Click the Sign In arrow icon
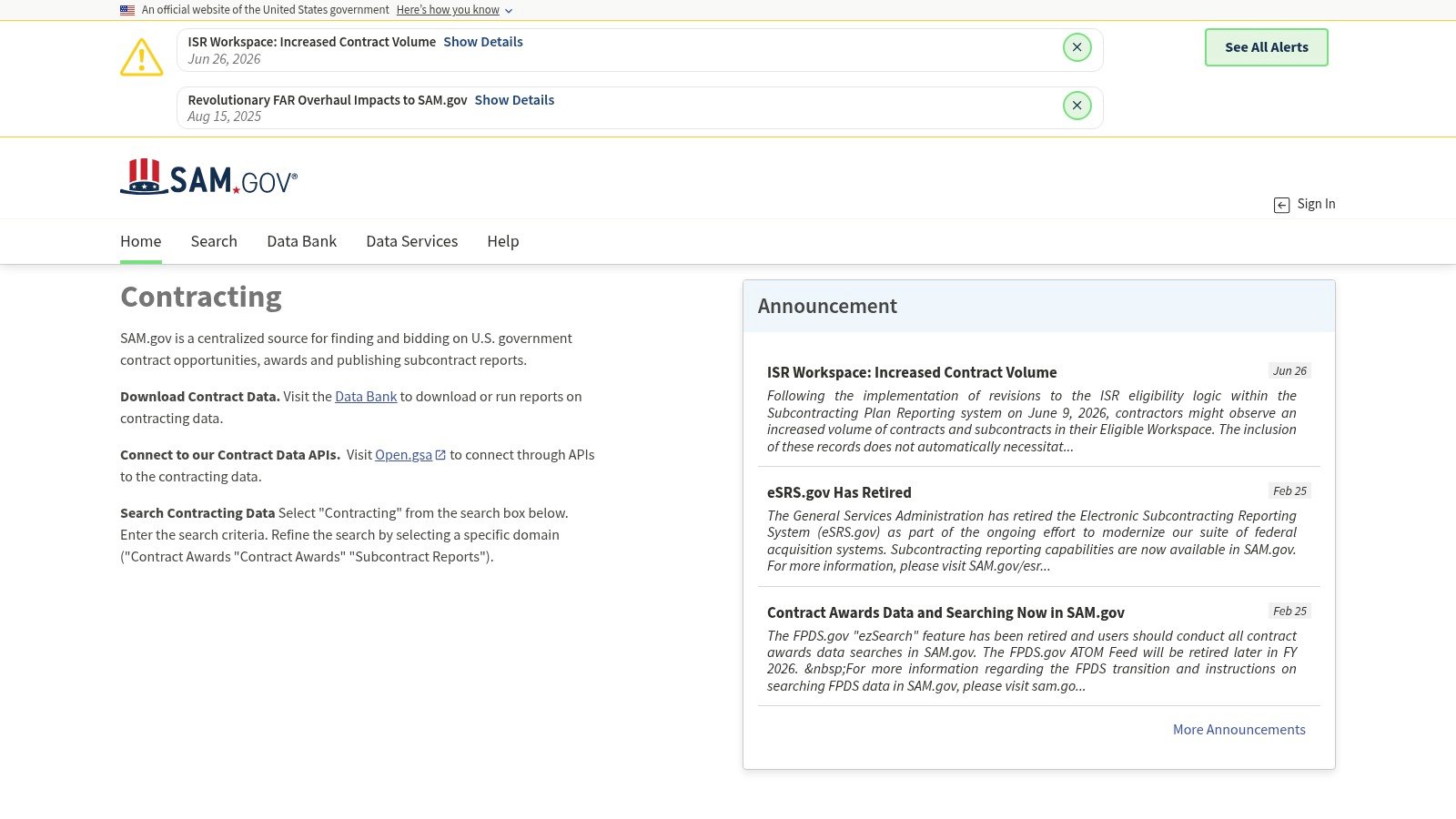 point(1281,205)
